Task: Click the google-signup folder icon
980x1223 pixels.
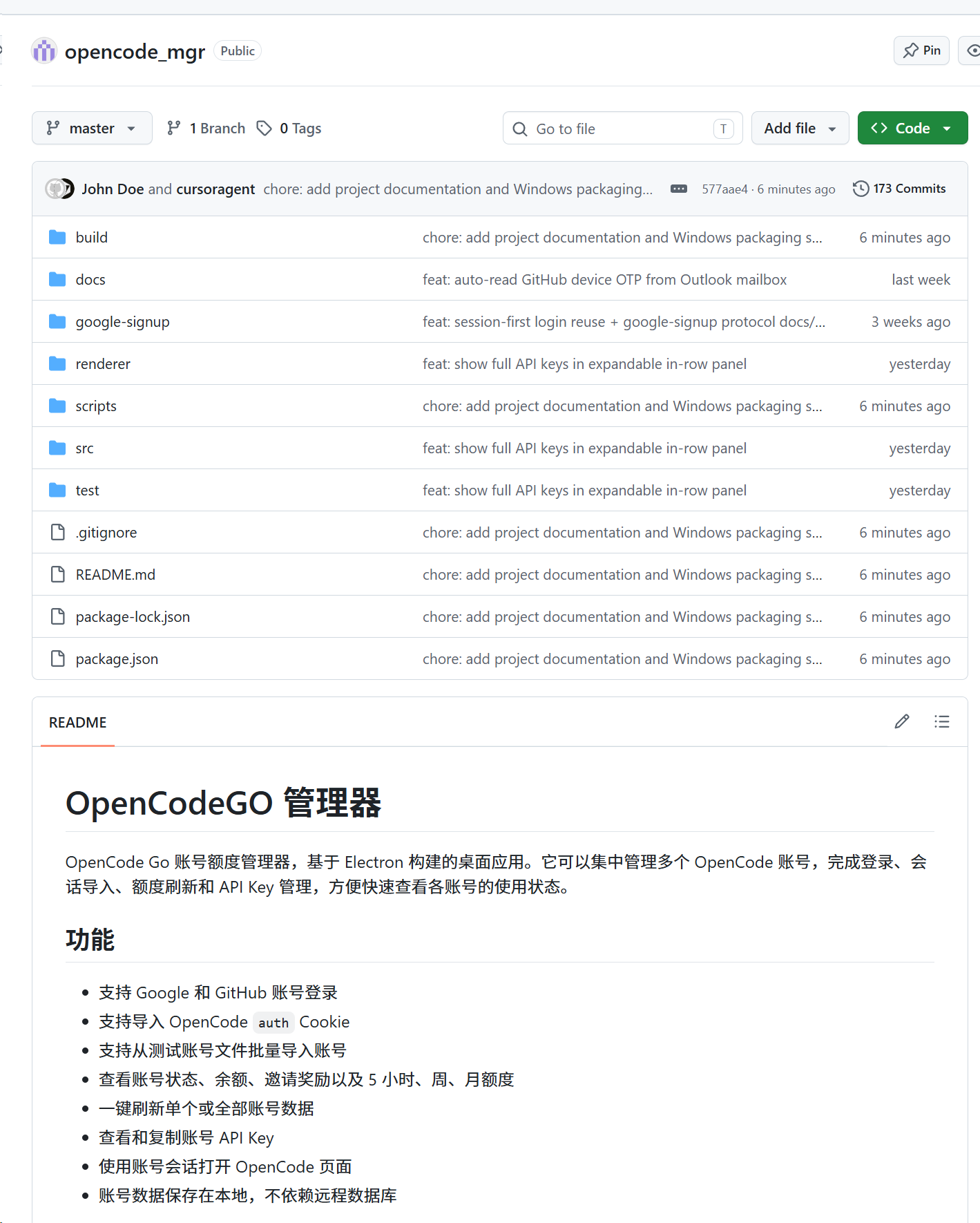Action: point(57,321)
